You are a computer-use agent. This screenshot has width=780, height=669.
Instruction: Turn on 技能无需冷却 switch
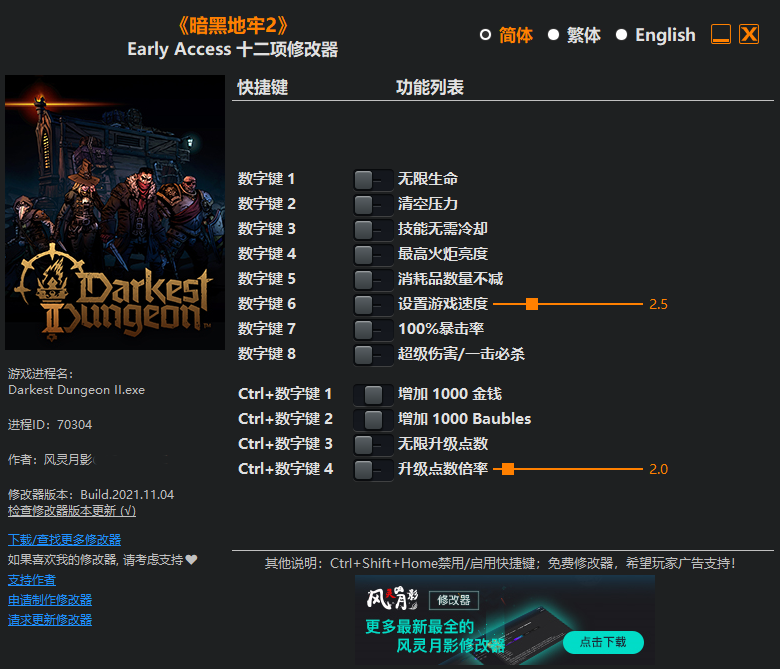(372, 229)
